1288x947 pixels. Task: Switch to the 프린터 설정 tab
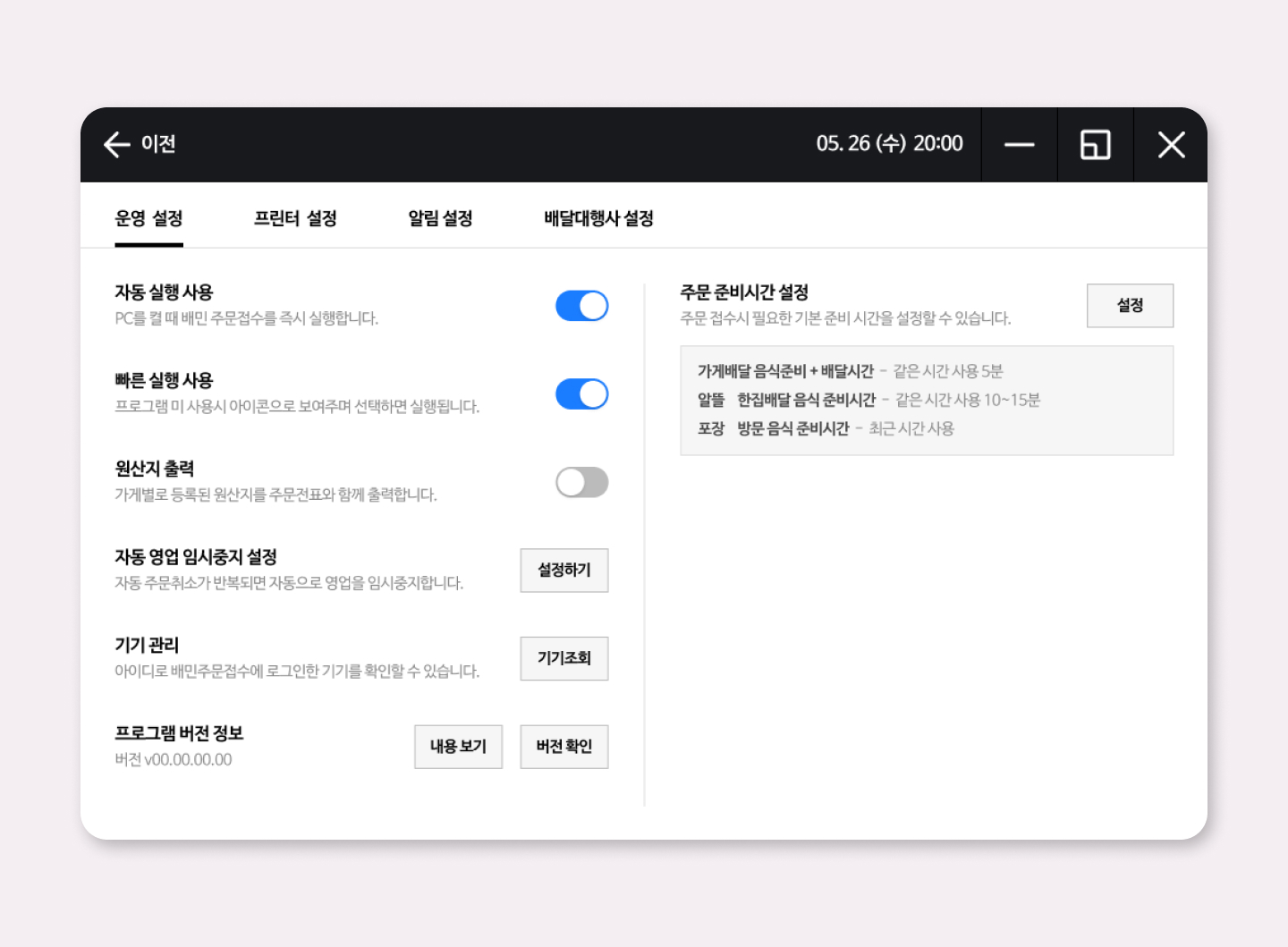[295, 218]
